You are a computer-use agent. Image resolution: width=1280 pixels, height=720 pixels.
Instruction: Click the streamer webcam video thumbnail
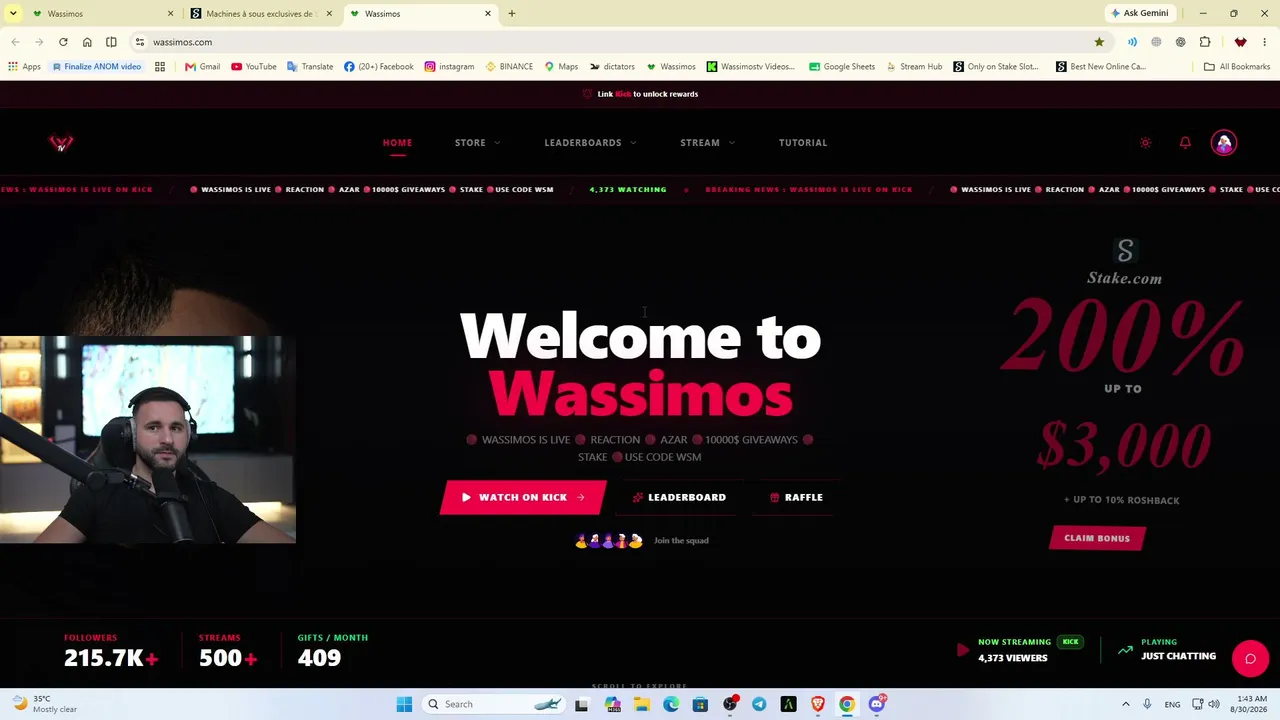(148, 440)
